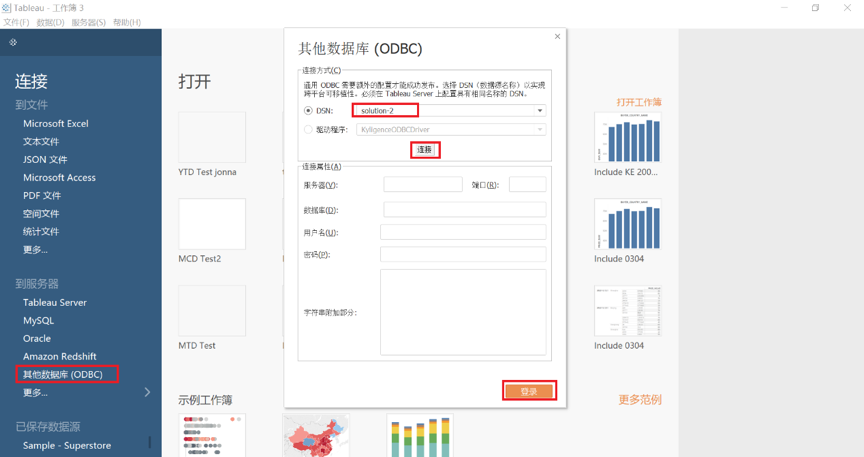864x457 pixels.
Task: Expand the 更多 server connectors arrow
Action: (147, 392)
